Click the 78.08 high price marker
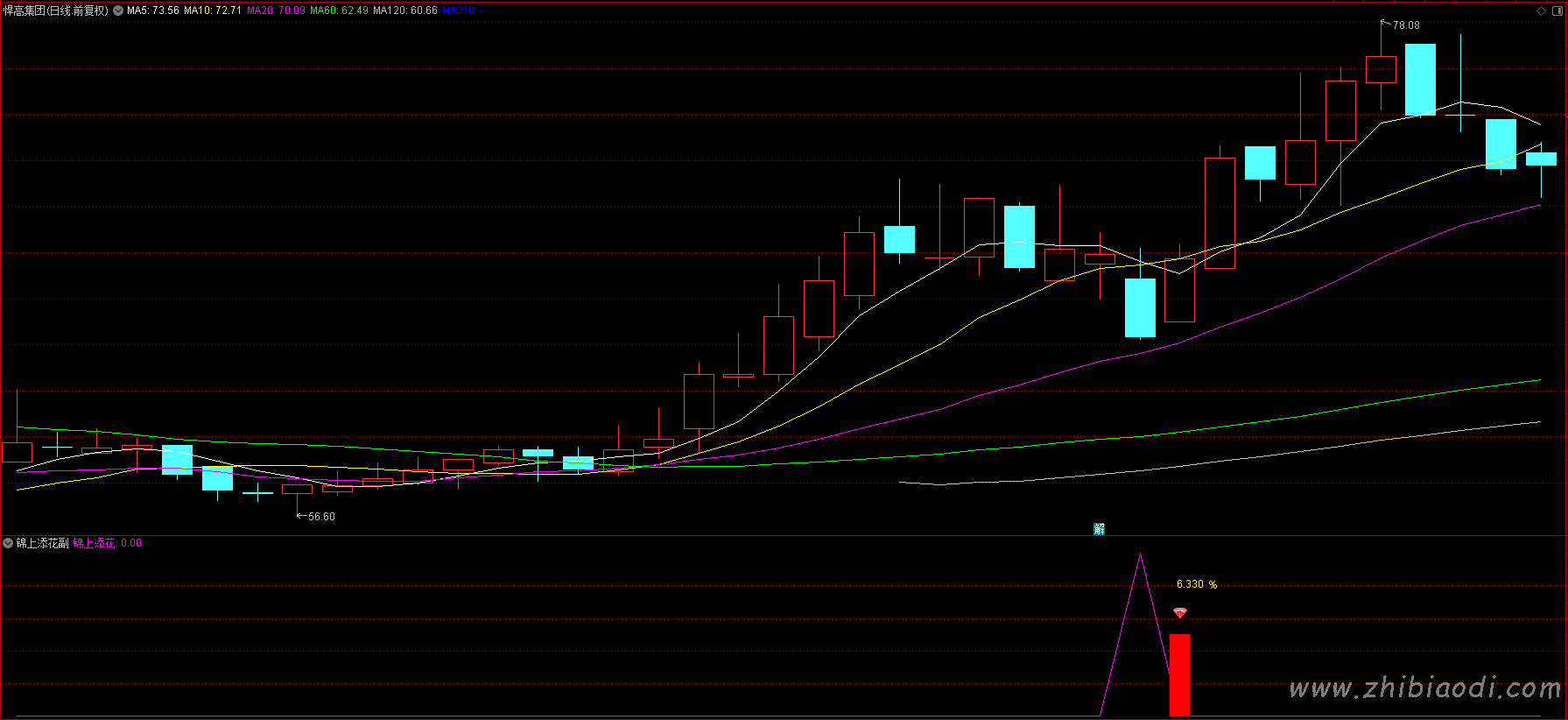Screen dimensions: 1568x720 (1406, 25)
